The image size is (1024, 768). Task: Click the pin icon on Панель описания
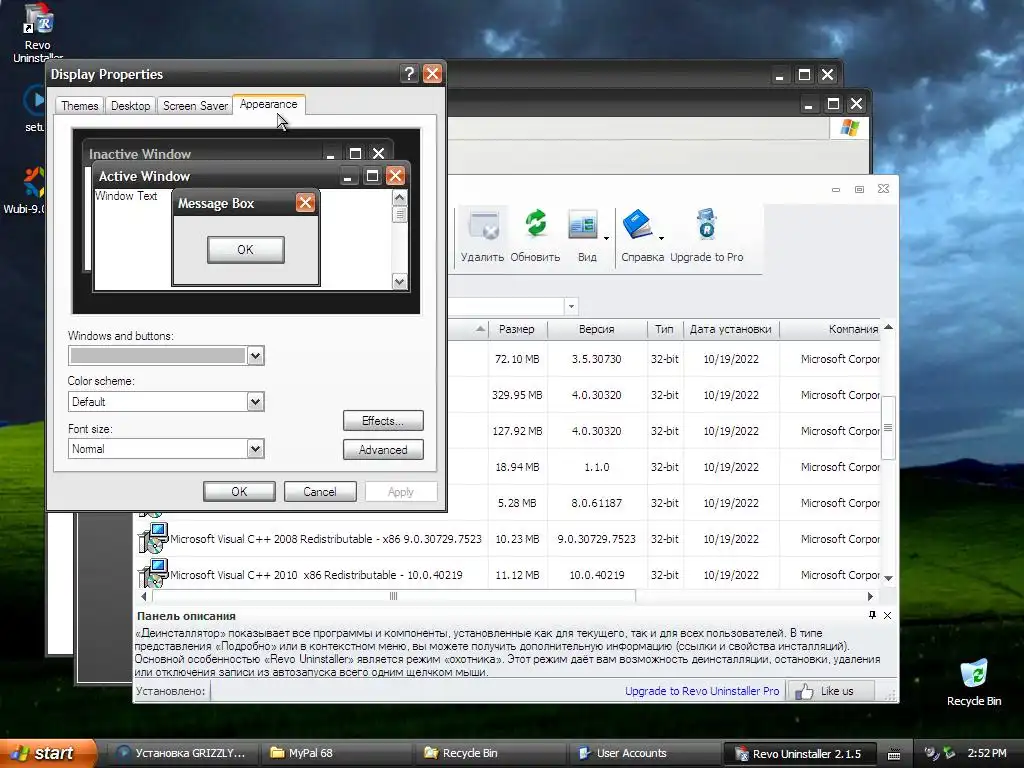(872, 615)
